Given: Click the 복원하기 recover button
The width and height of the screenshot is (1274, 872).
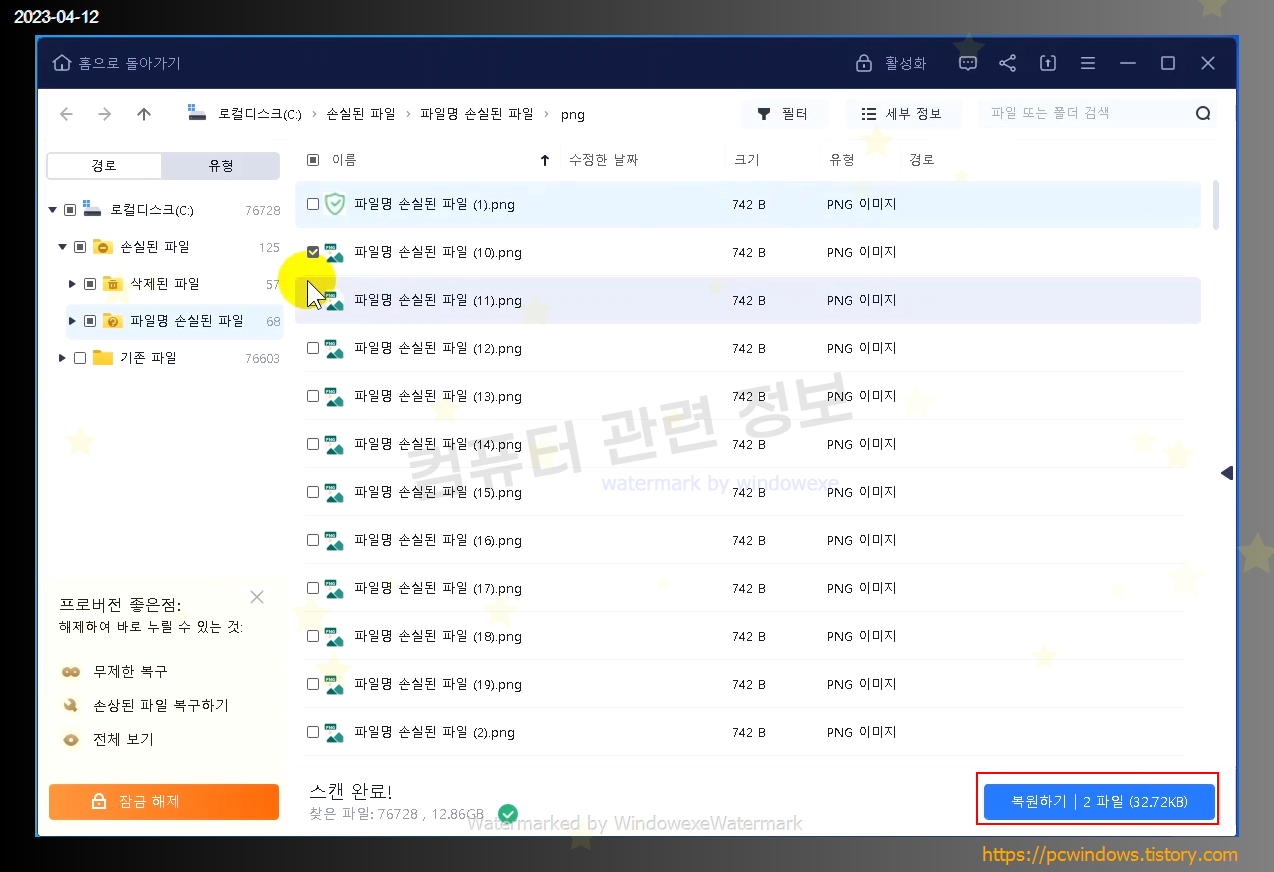Looking at the screenshot, I should click(1099, 802).
